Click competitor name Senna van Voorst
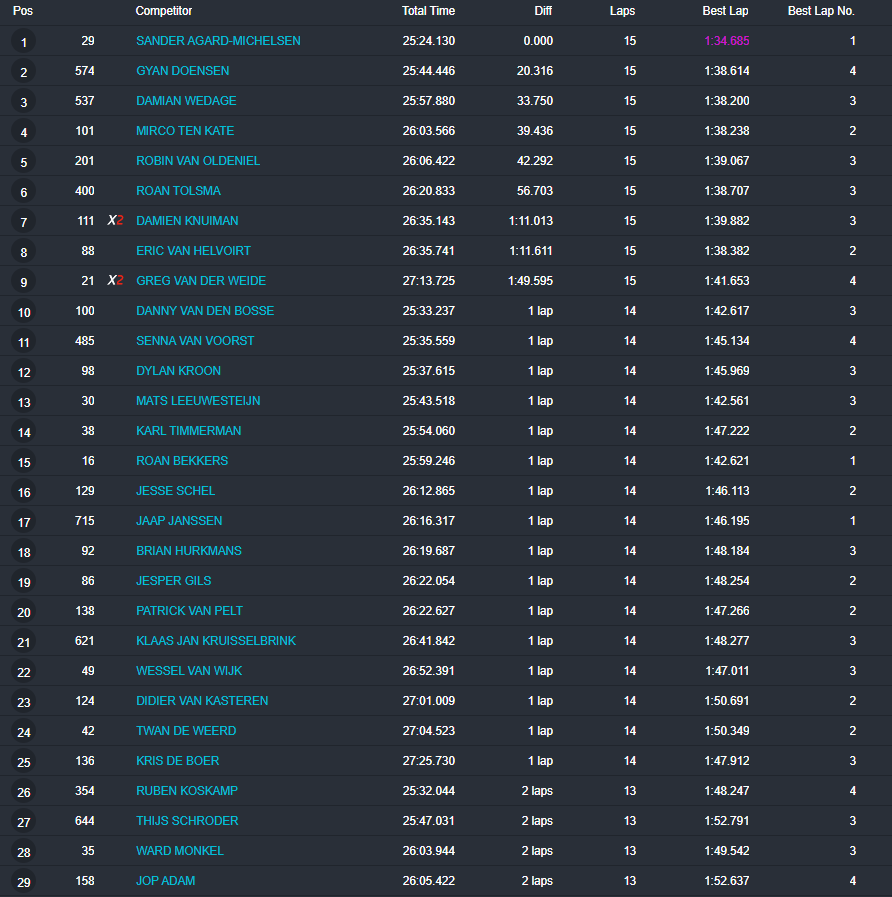 pyautogui.click(x=195, y=341)
